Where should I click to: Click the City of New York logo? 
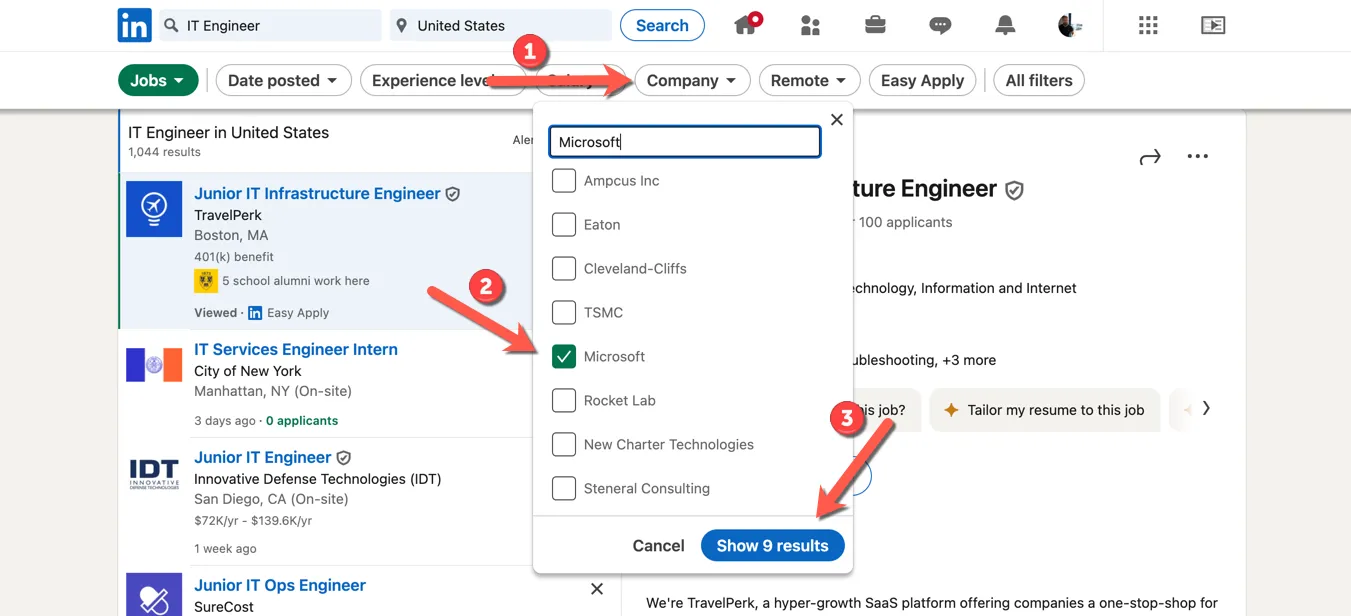click(154, 365)
